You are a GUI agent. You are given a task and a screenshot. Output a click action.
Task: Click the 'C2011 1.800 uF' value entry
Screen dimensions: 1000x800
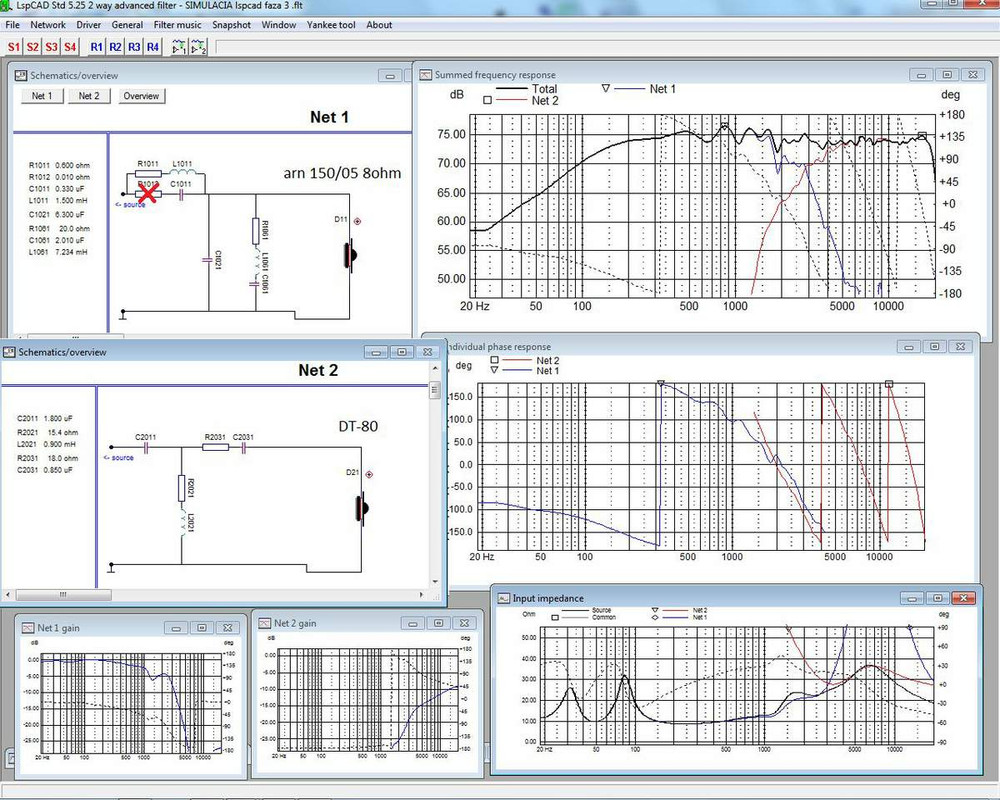point(45,419)
